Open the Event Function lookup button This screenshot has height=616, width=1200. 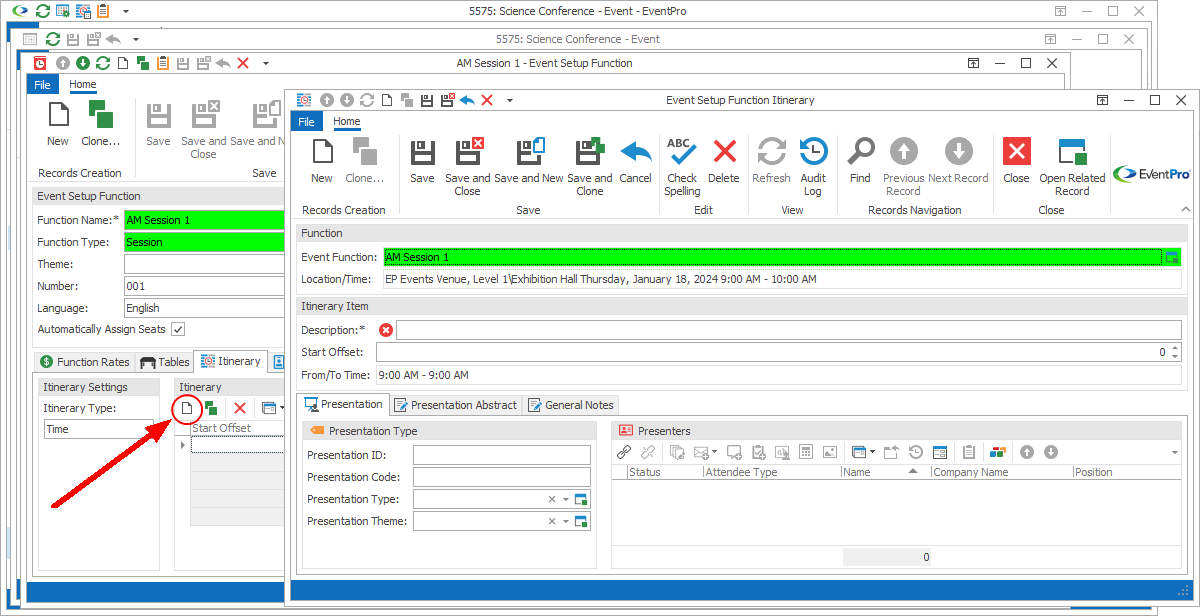pyautogui.click(x=1172, y=257)
